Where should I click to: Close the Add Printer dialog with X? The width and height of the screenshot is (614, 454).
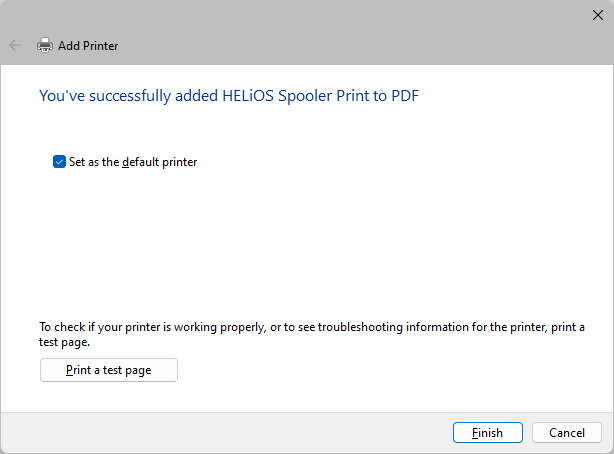tap(598, 15)
